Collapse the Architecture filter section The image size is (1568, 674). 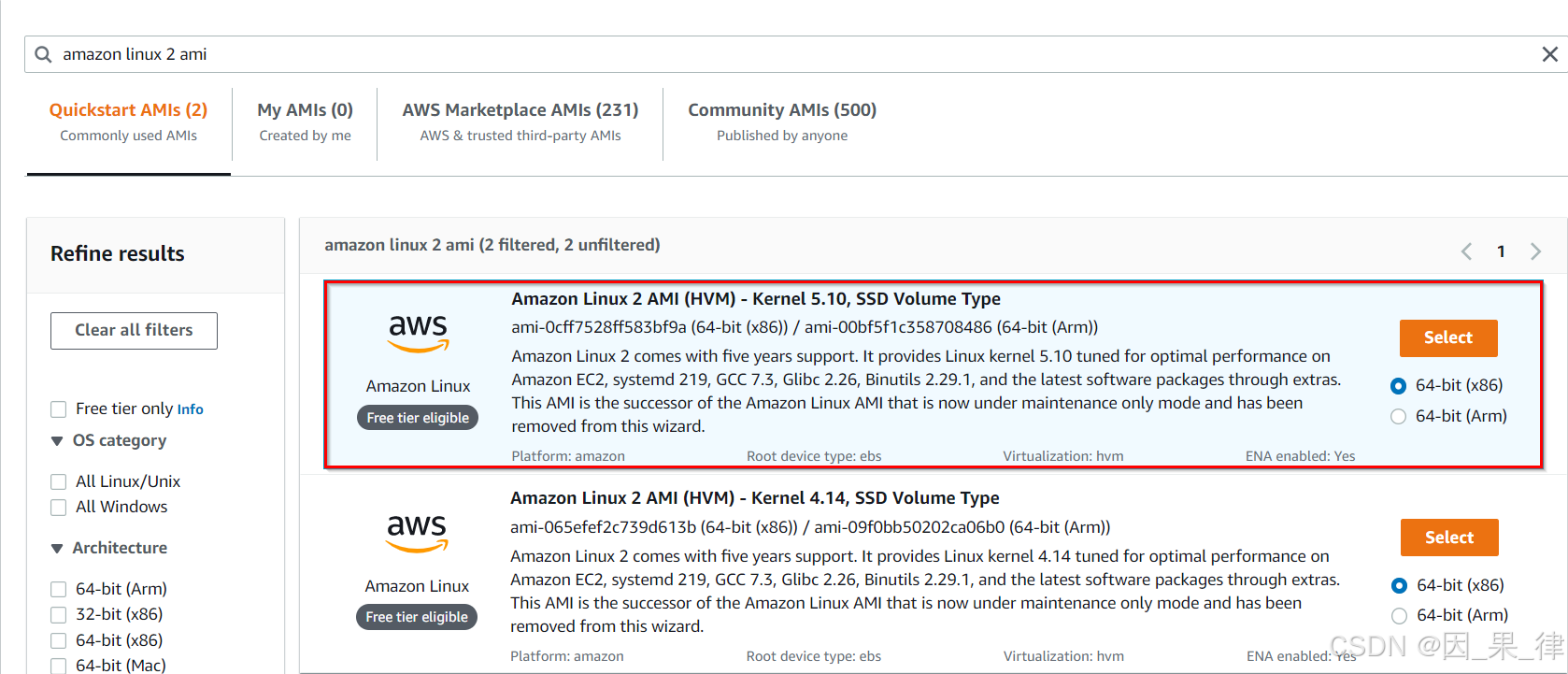[x=57, y=549]
